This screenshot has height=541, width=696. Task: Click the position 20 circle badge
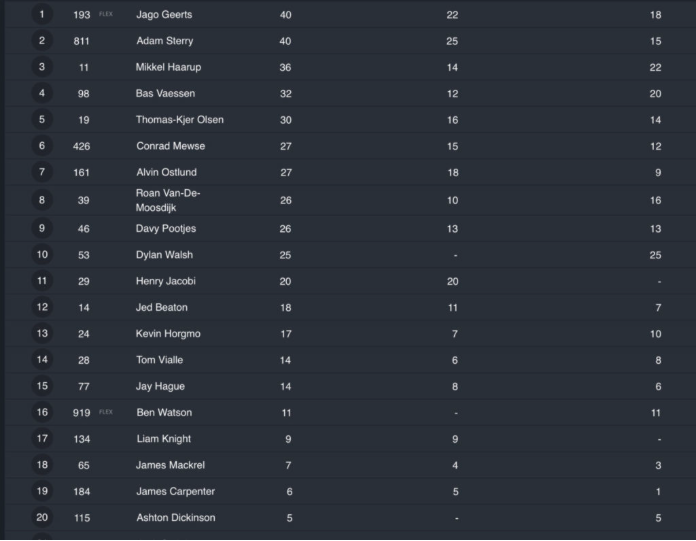(42, 518)
